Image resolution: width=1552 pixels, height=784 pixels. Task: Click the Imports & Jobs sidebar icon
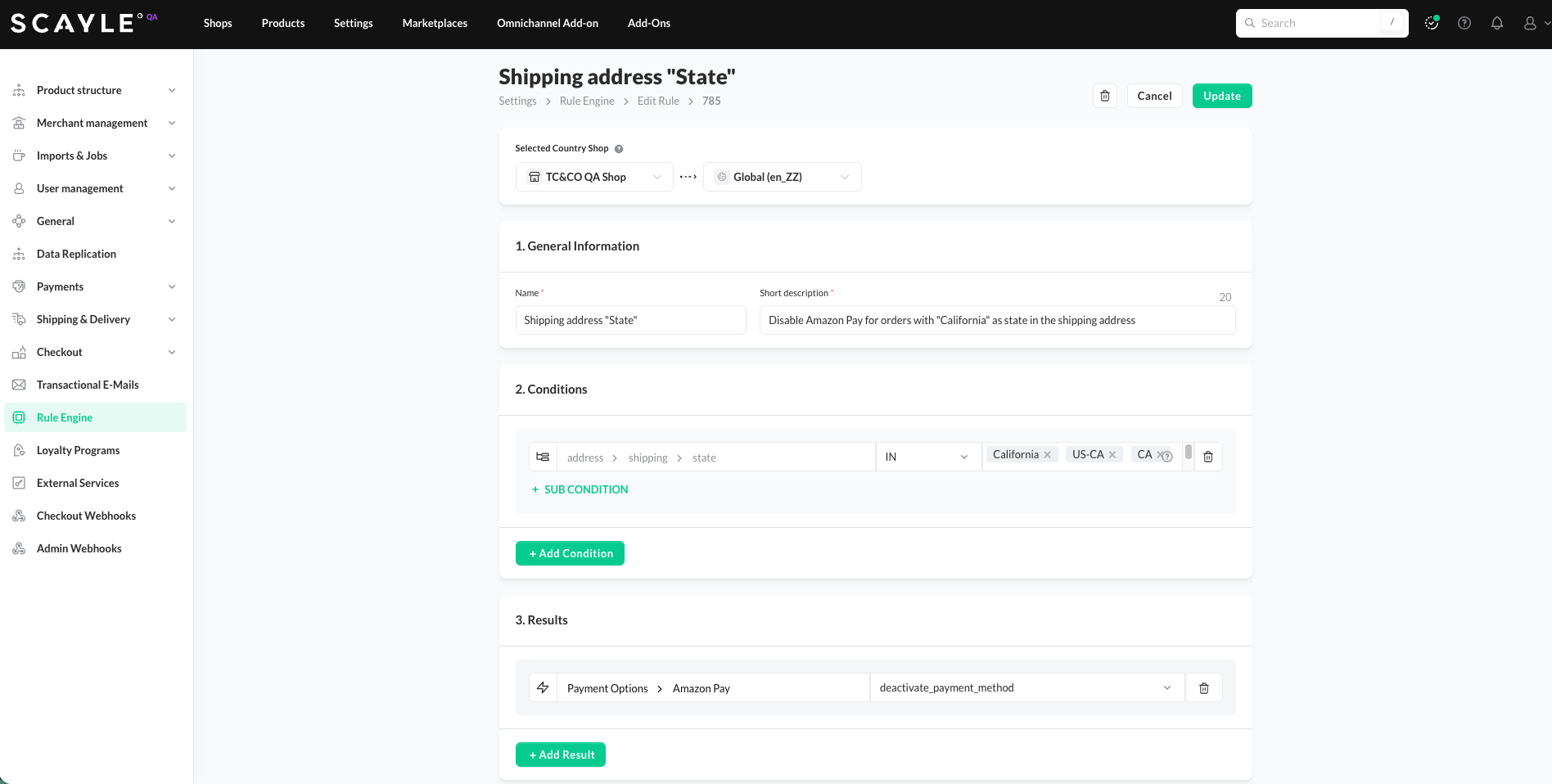point(19,155)
